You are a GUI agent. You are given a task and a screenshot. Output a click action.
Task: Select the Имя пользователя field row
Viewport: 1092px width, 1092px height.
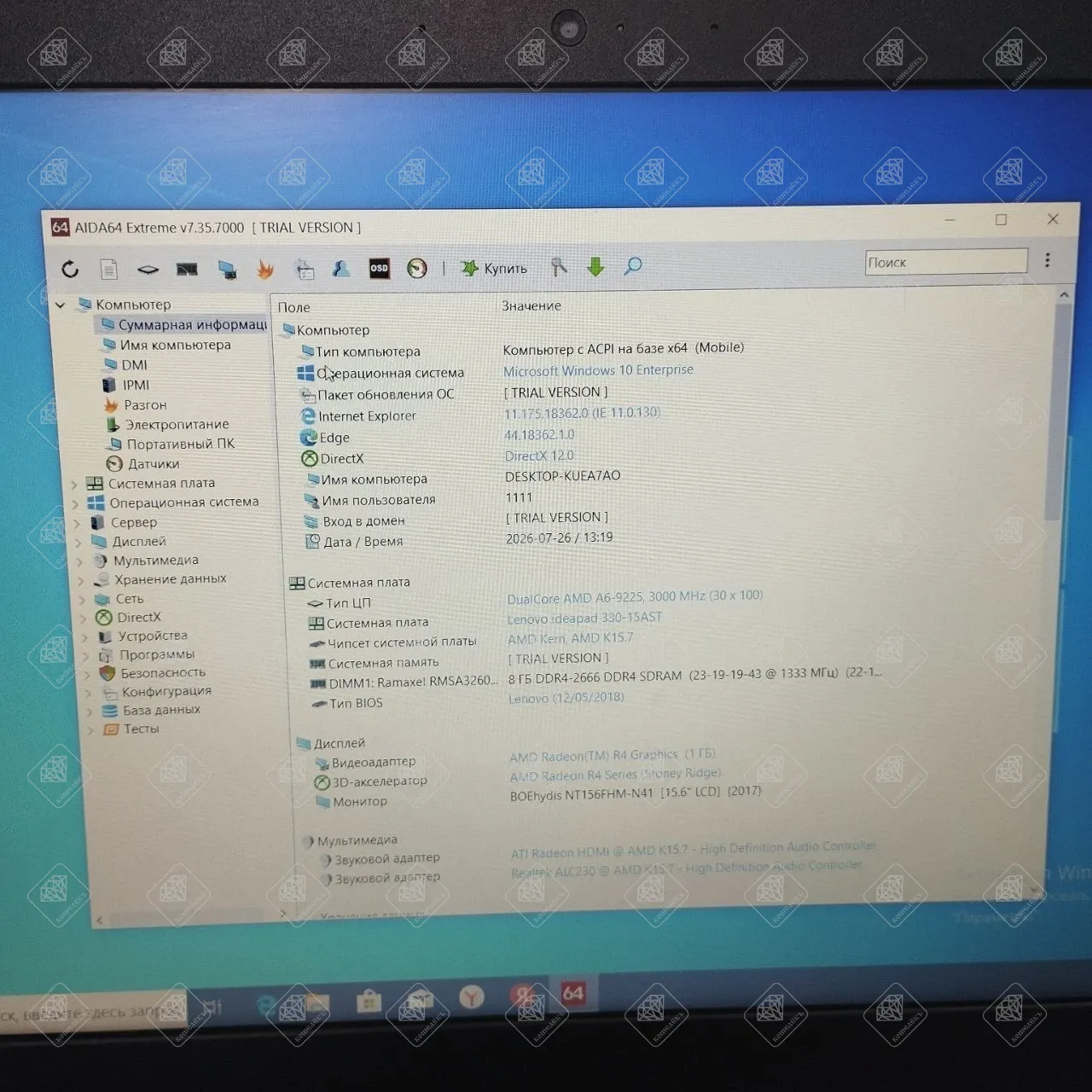(x=370, y=500)
